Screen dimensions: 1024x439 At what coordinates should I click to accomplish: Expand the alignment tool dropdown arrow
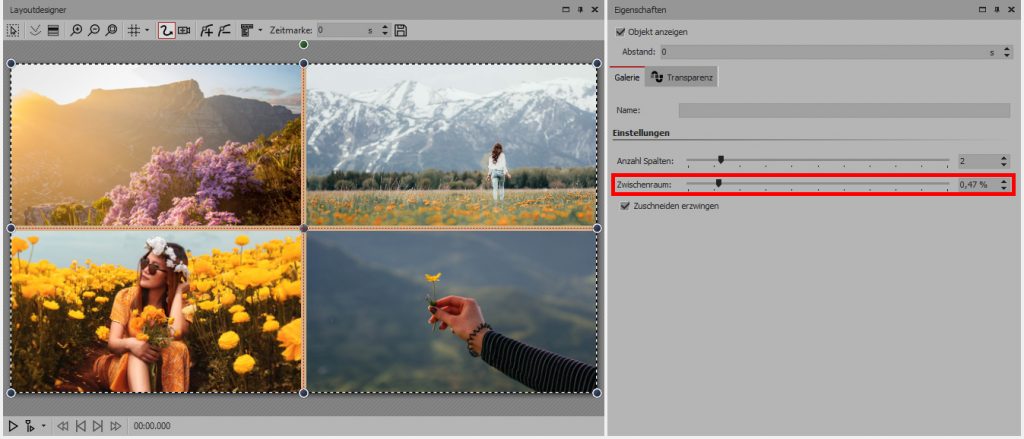pyautogui.click(x=261, y=31)
